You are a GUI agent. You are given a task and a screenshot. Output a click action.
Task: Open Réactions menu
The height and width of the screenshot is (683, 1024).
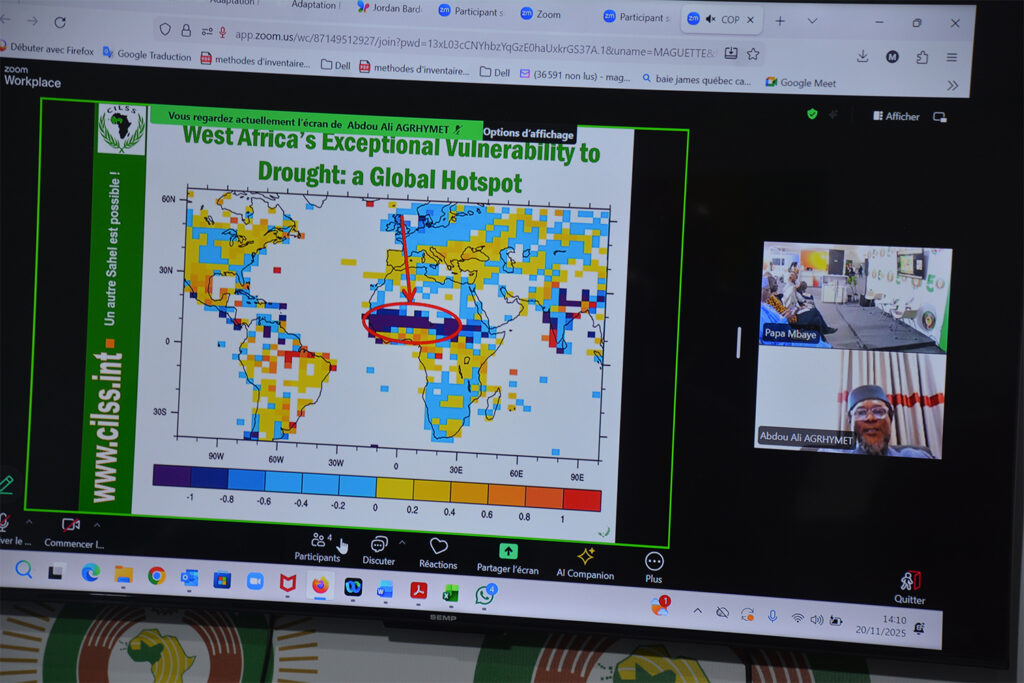tap(438, 551)
